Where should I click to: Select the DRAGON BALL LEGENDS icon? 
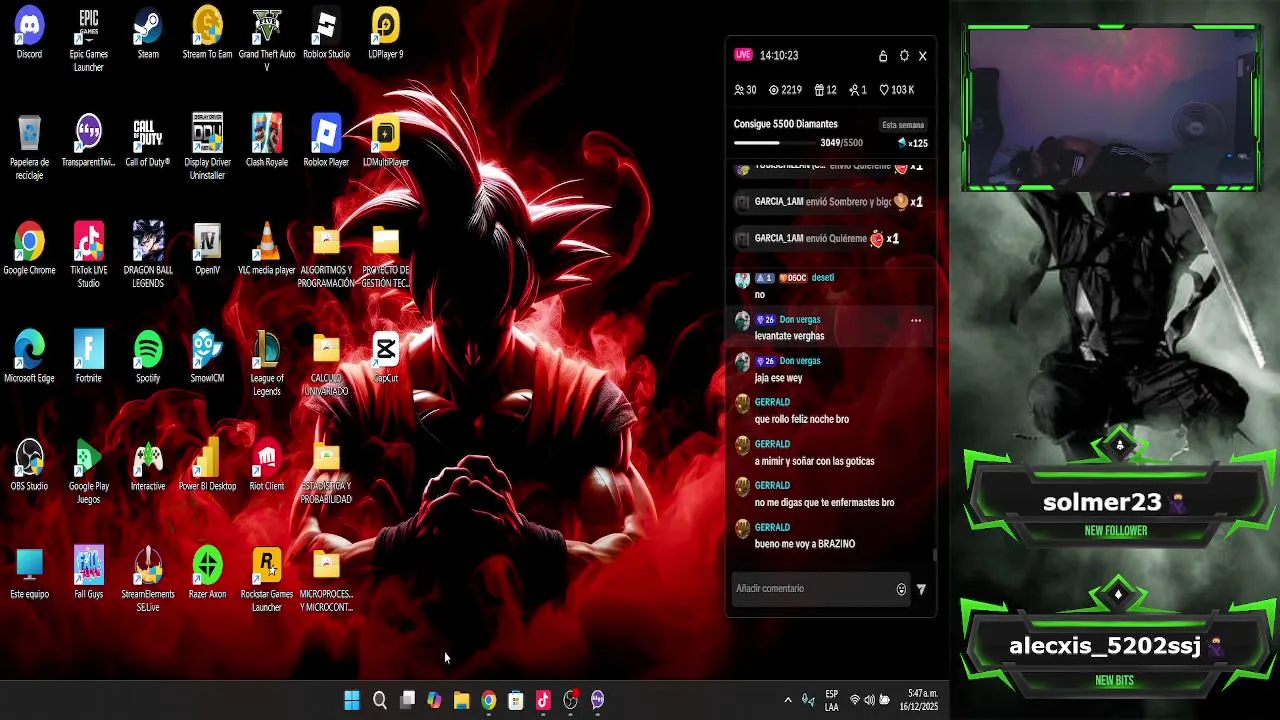tap(148, 256)
